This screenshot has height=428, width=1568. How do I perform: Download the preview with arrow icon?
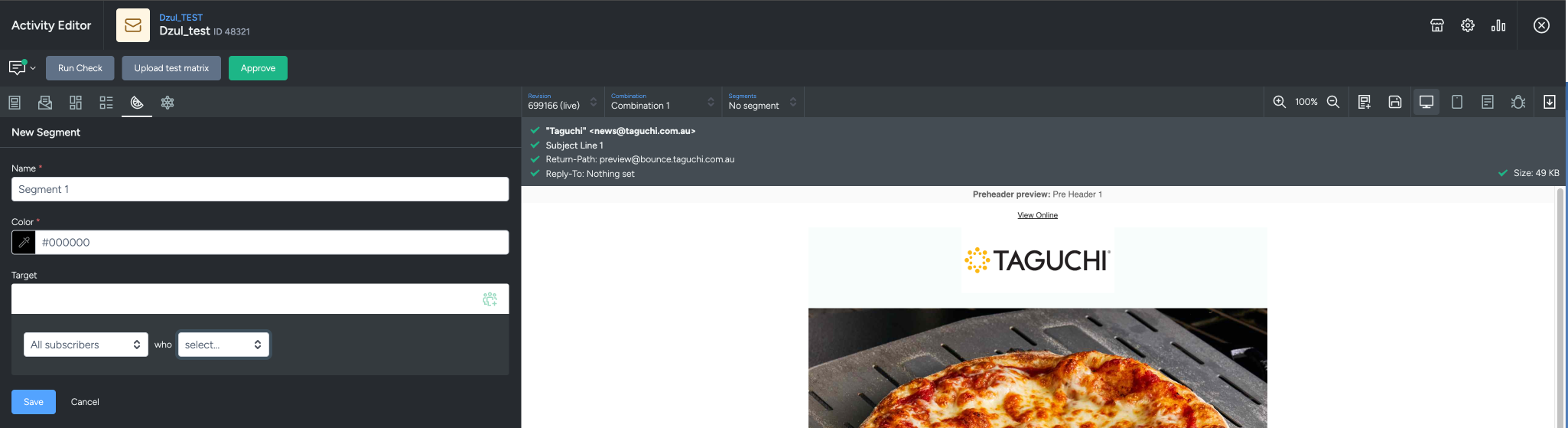1550,102
